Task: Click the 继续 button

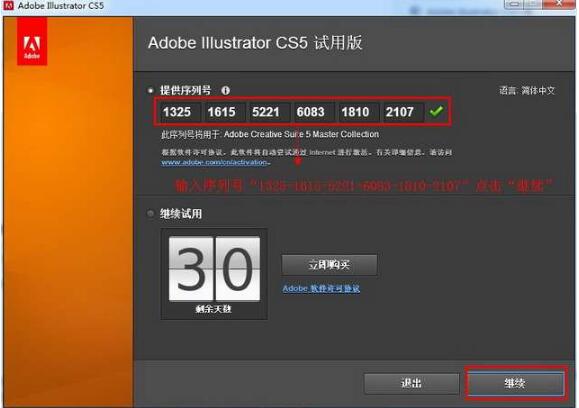Action: [x=515, y=384]
